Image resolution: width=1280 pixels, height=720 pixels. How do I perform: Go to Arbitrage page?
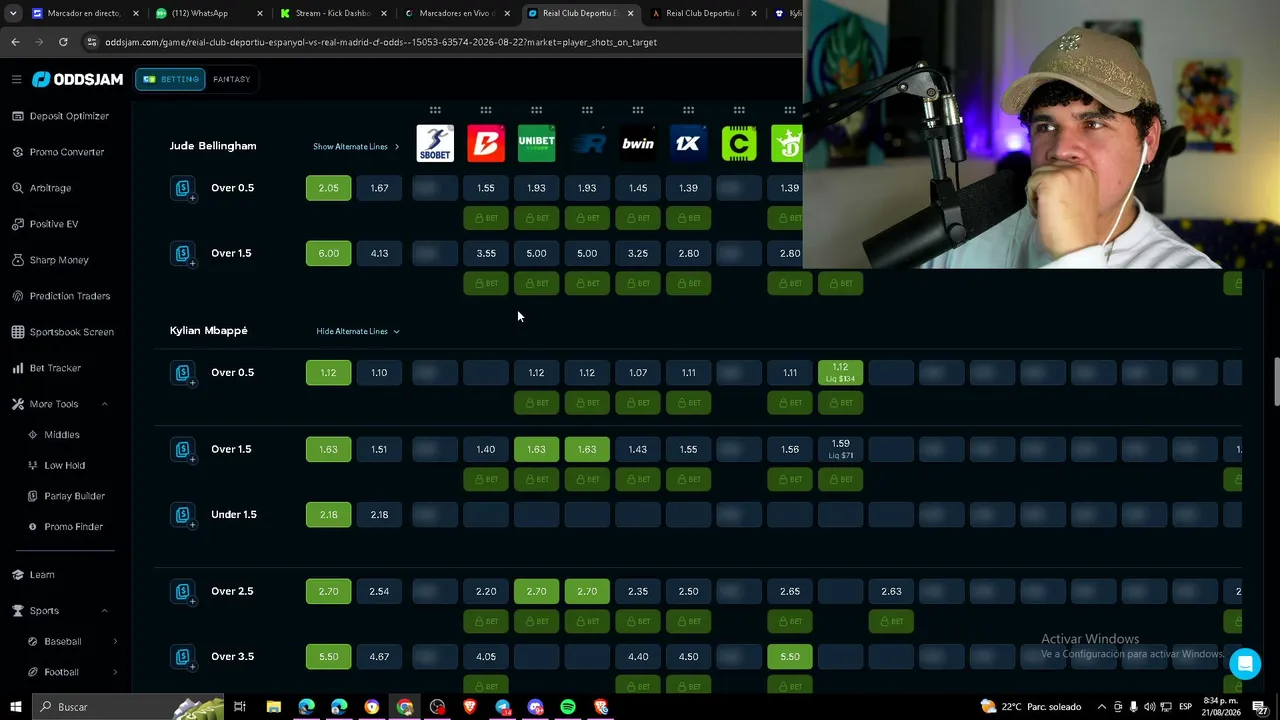(x=41, y=188)
